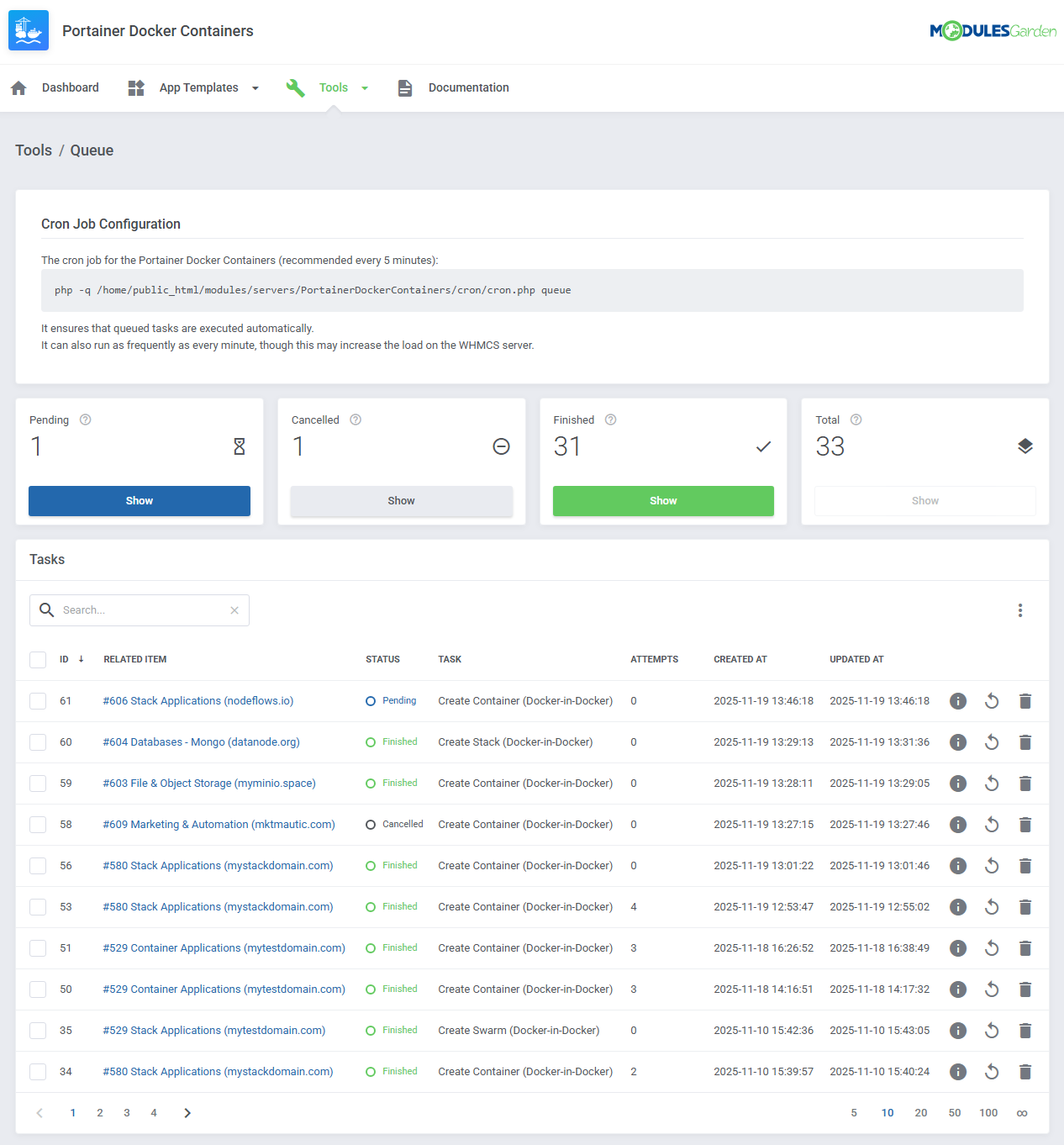Viewport: 1064px width, 1145px height.
Task: Clear the search field with the X icon
Action: 234,610
